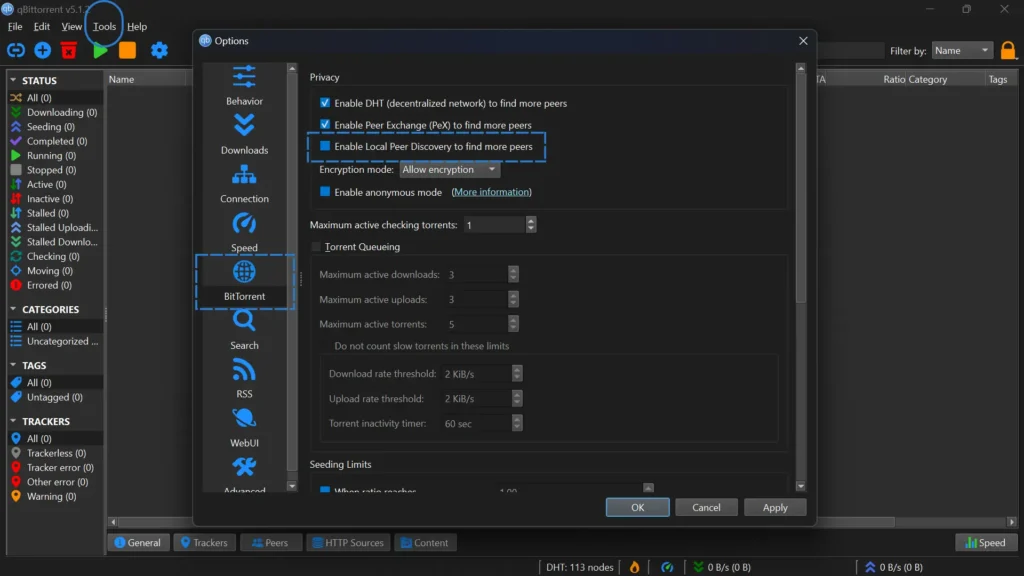The width and height of the screenshot is (1024, 576).
Task: Click the Add torrent file plus icon
Action: [42, 50]
